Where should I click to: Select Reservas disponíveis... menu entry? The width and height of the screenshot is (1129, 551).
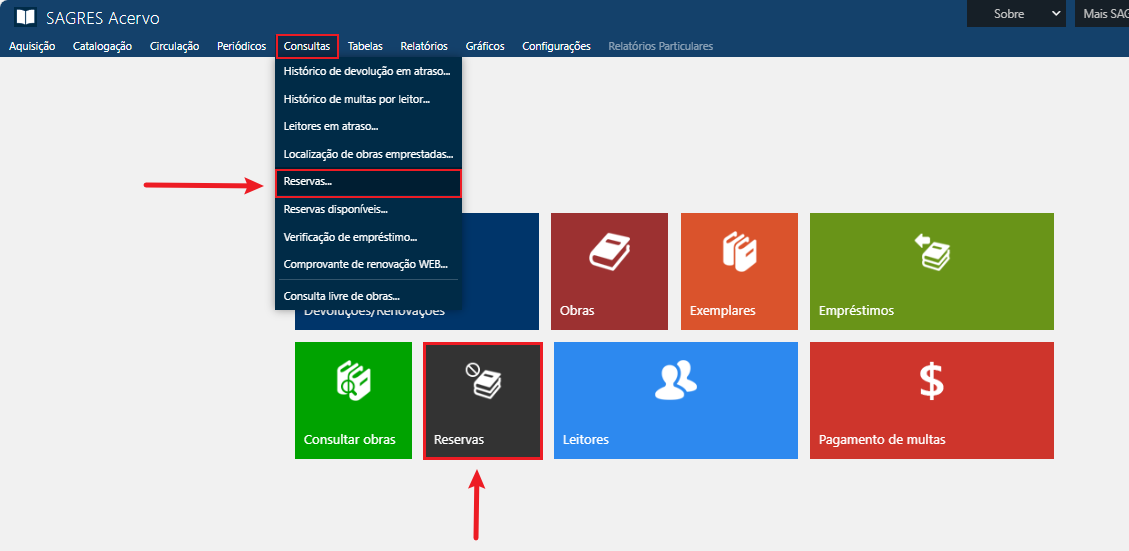[x=335, y=209]
